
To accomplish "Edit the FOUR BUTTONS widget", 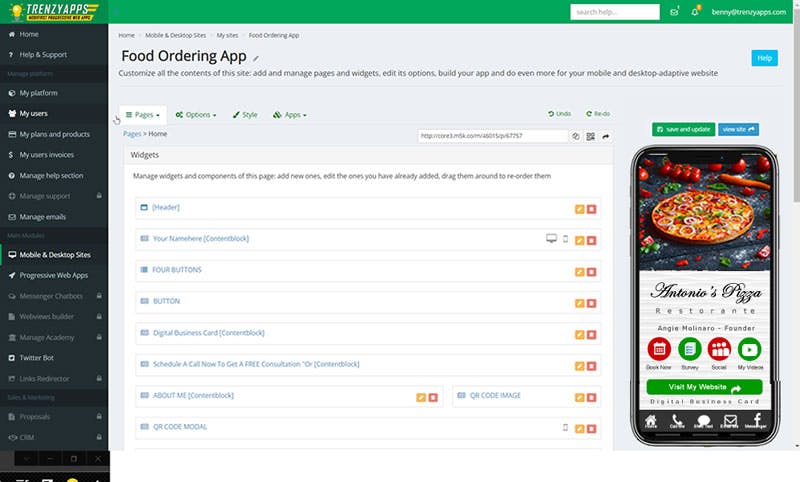I will click(x=580, y=271).
